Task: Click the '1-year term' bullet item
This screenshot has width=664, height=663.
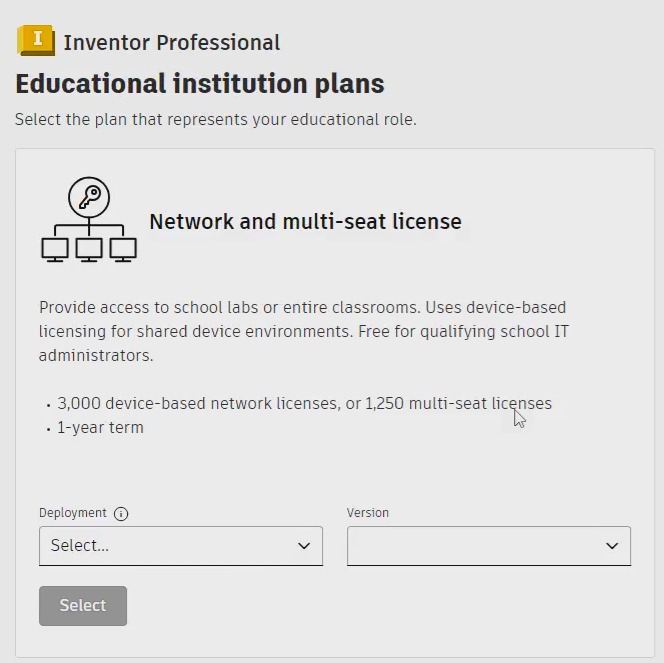Action: click(x=100, y=428)
